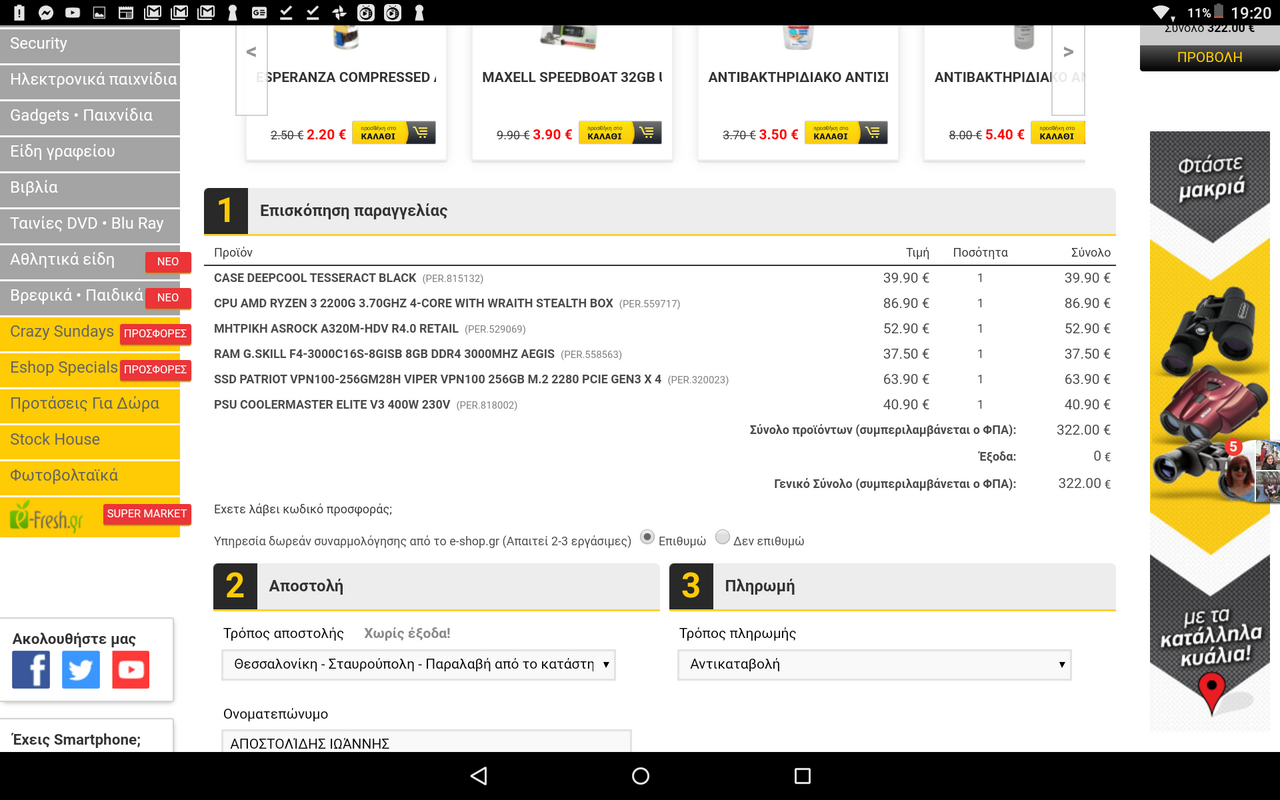Open the shipping method dropdown (Θεσσαλονίκη - Σταυρούπολη)

click(418, 664)
